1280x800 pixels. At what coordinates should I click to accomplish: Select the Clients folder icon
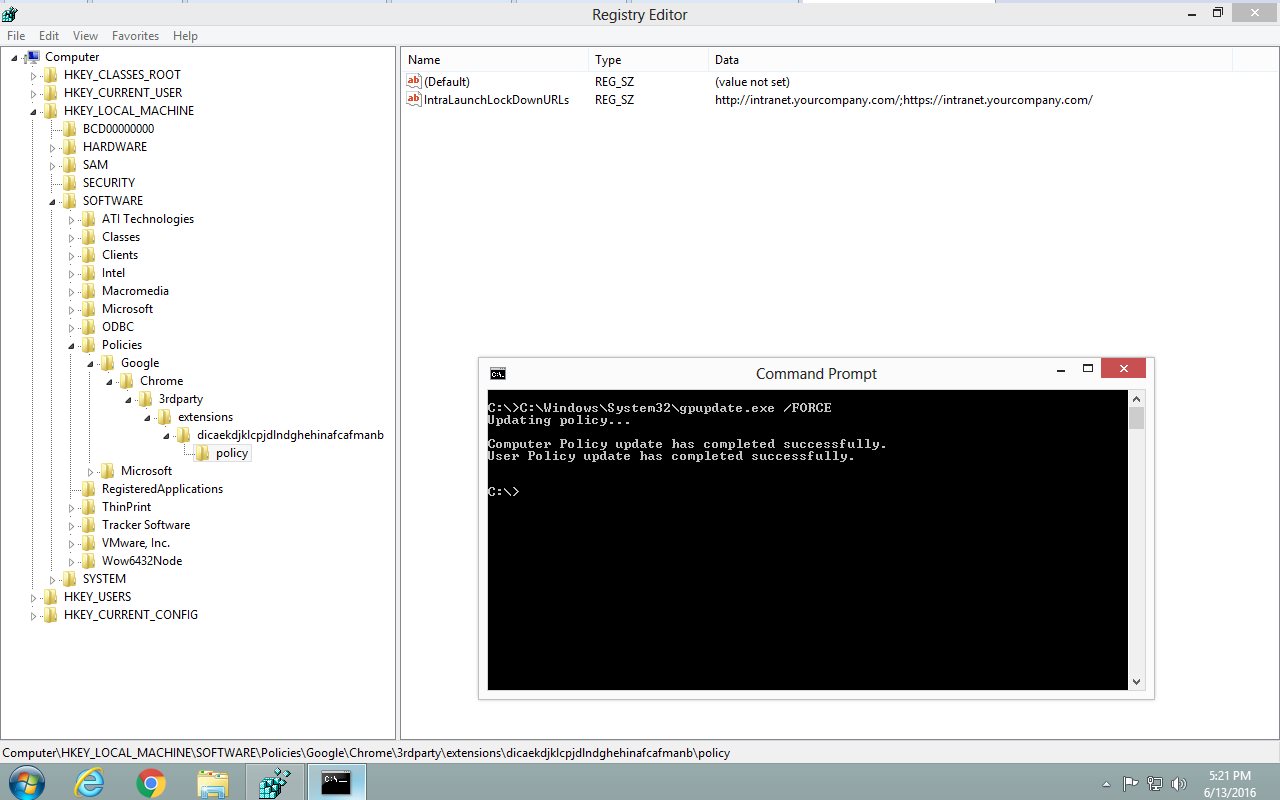tap(88, 255)
